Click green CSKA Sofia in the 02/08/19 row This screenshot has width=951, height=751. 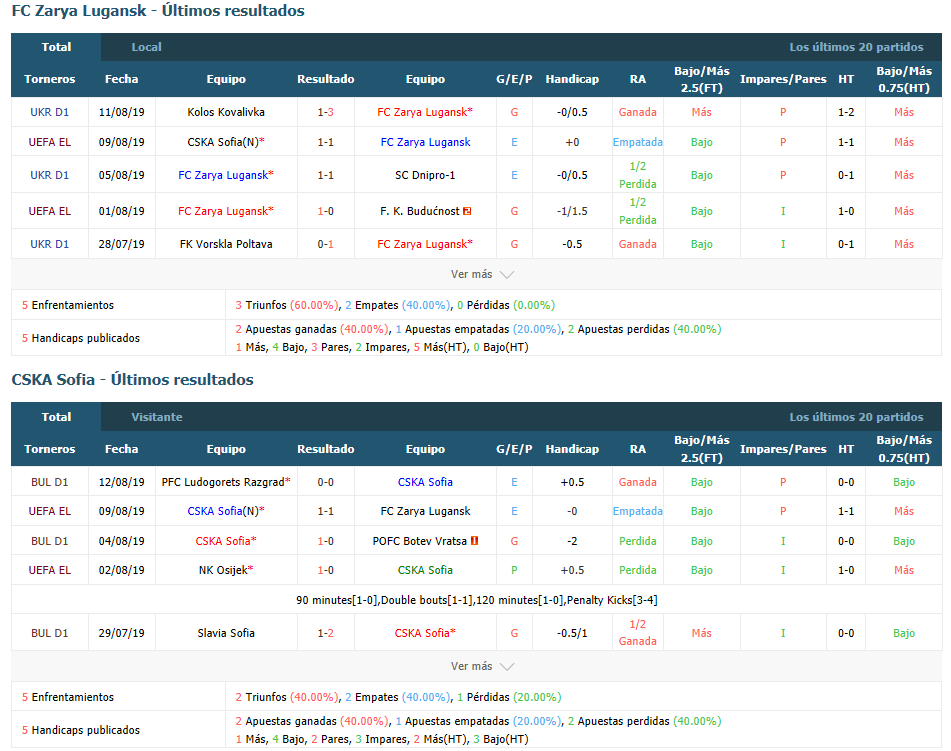(425, 570)
